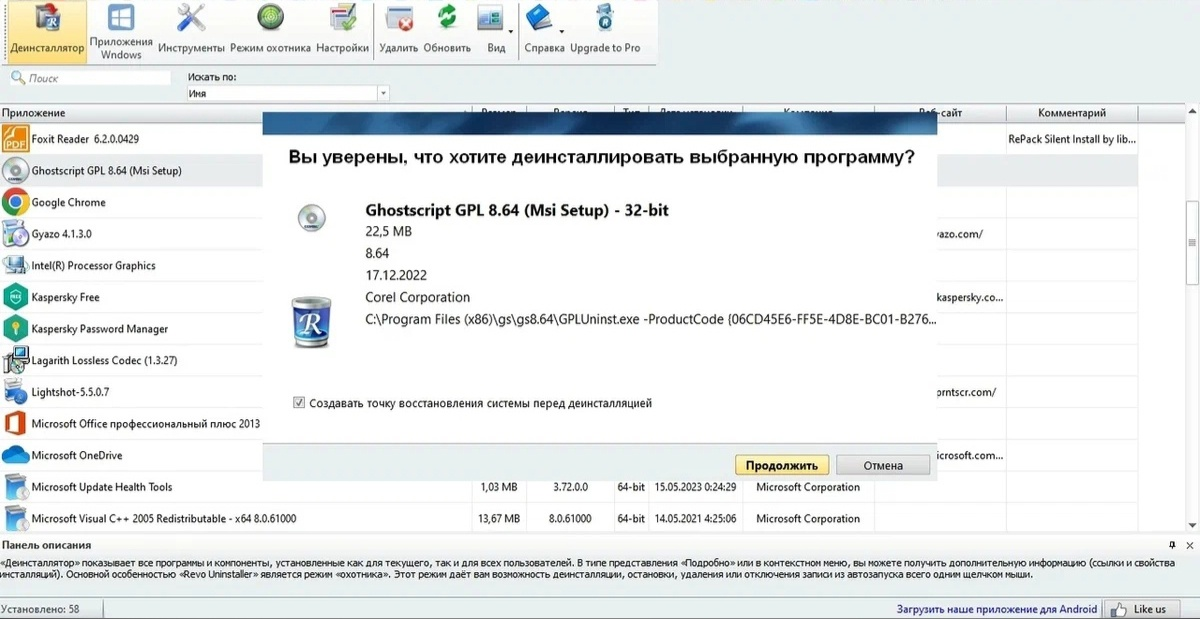Click Установлено: 58 status bar entry
Image resolution: width=1200 pixels, height=619 pixels.
(x=40, y=609)
